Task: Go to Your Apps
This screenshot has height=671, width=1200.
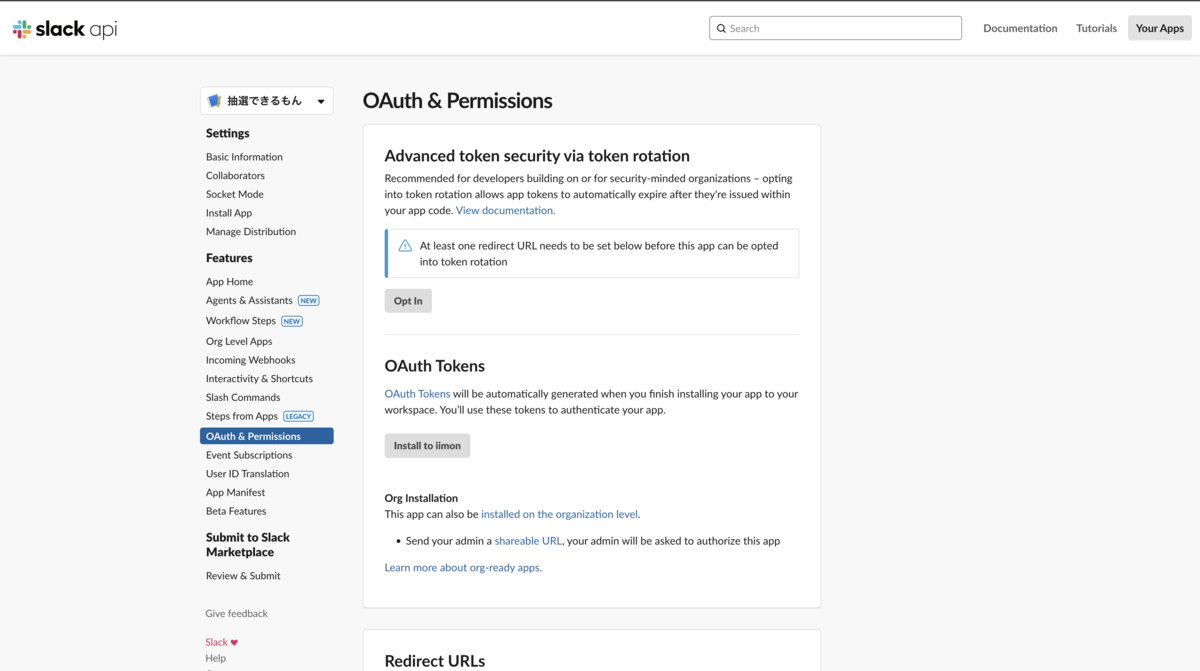Action: pyautogui.click(x=1159, y=28)
